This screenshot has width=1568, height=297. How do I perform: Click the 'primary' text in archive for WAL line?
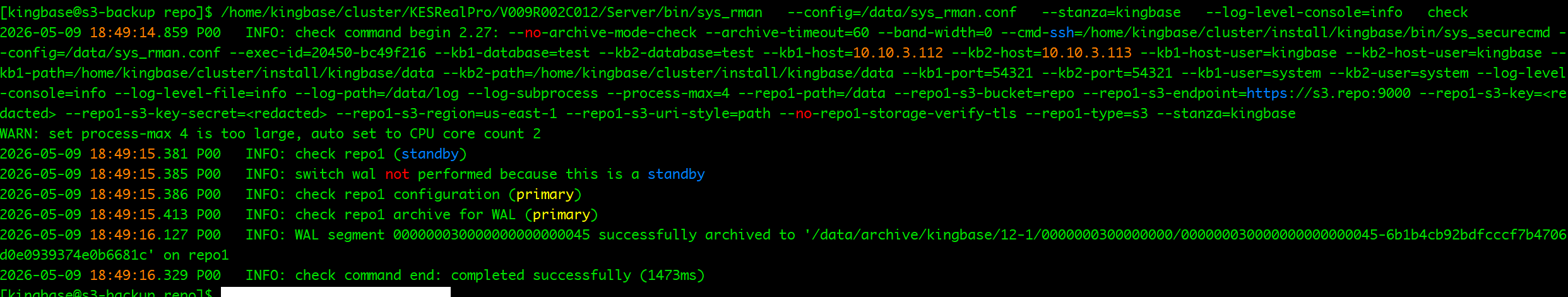coord(561,215)
